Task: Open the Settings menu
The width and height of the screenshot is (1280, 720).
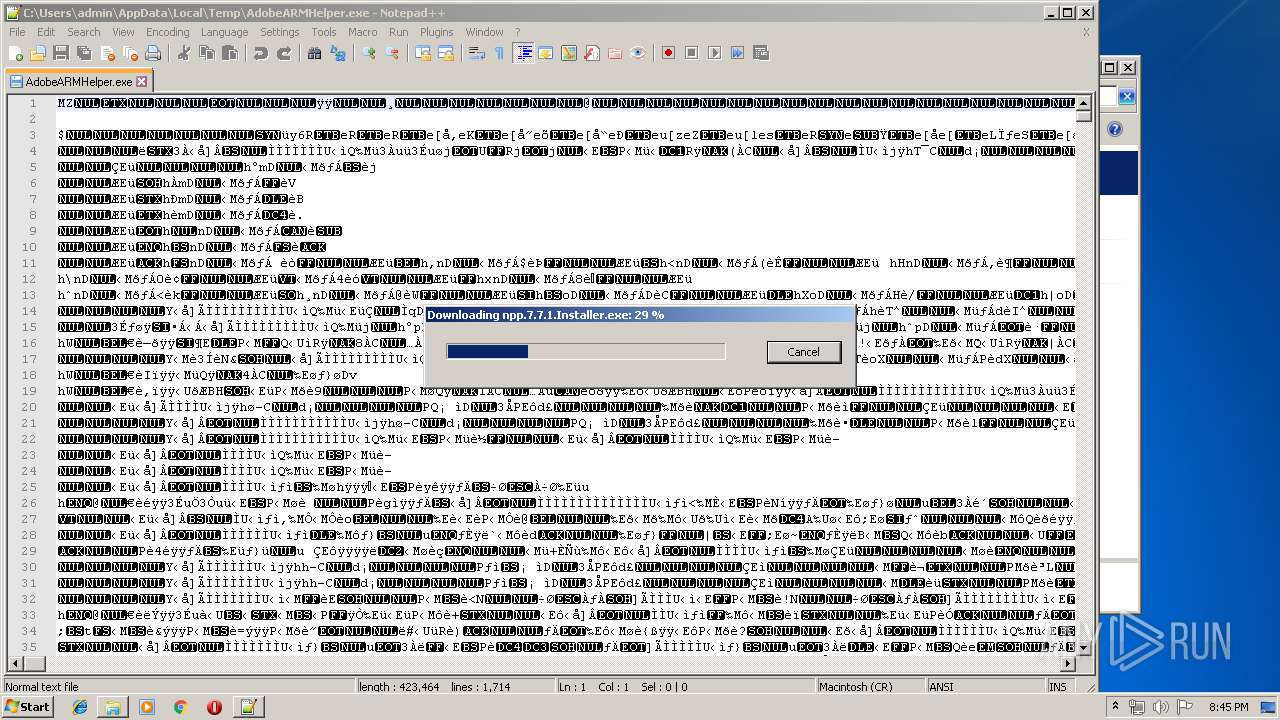Action: 280,32
